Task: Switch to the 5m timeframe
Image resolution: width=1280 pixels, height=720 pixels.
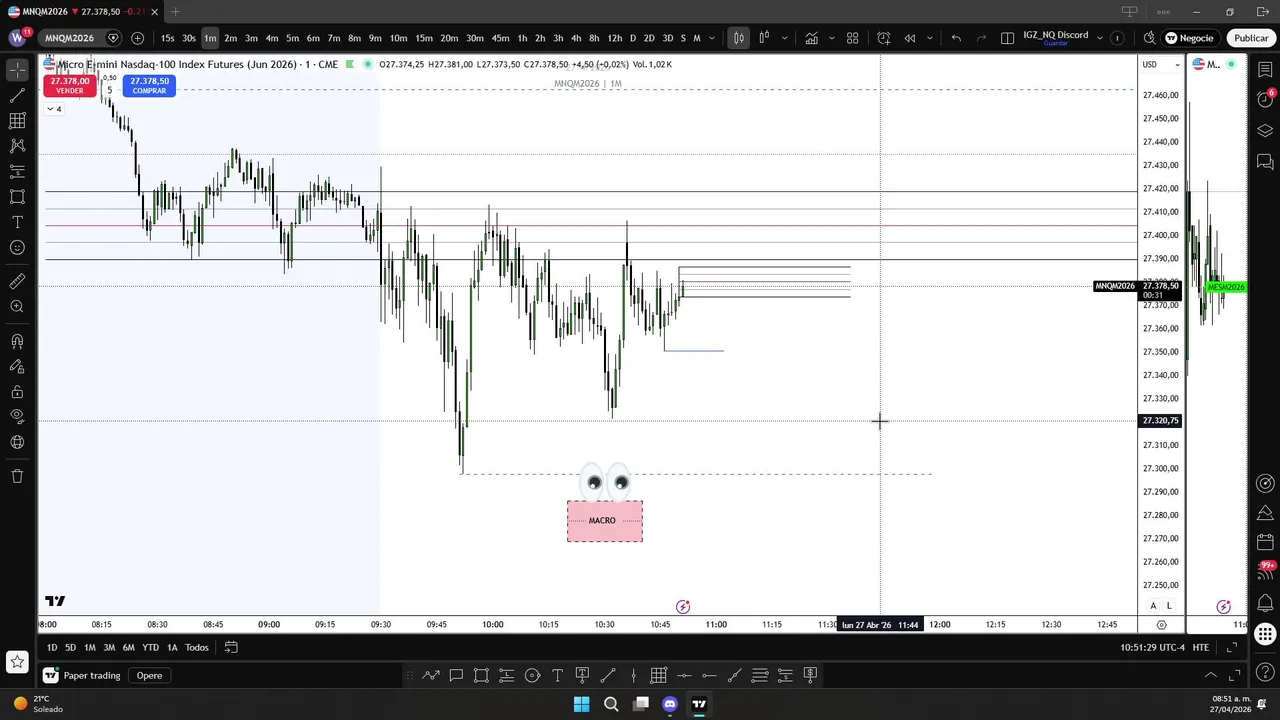Action: [x=292, y=38]
